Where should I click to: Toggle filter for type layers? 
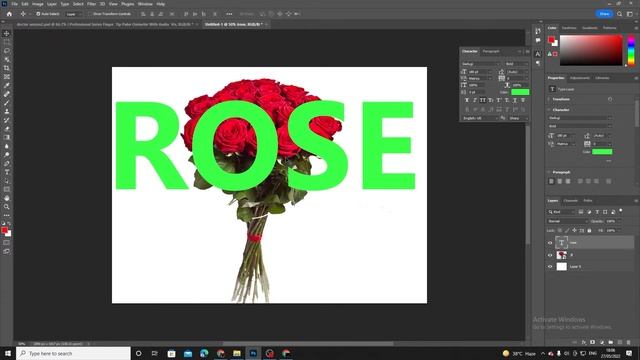[597, 212]
